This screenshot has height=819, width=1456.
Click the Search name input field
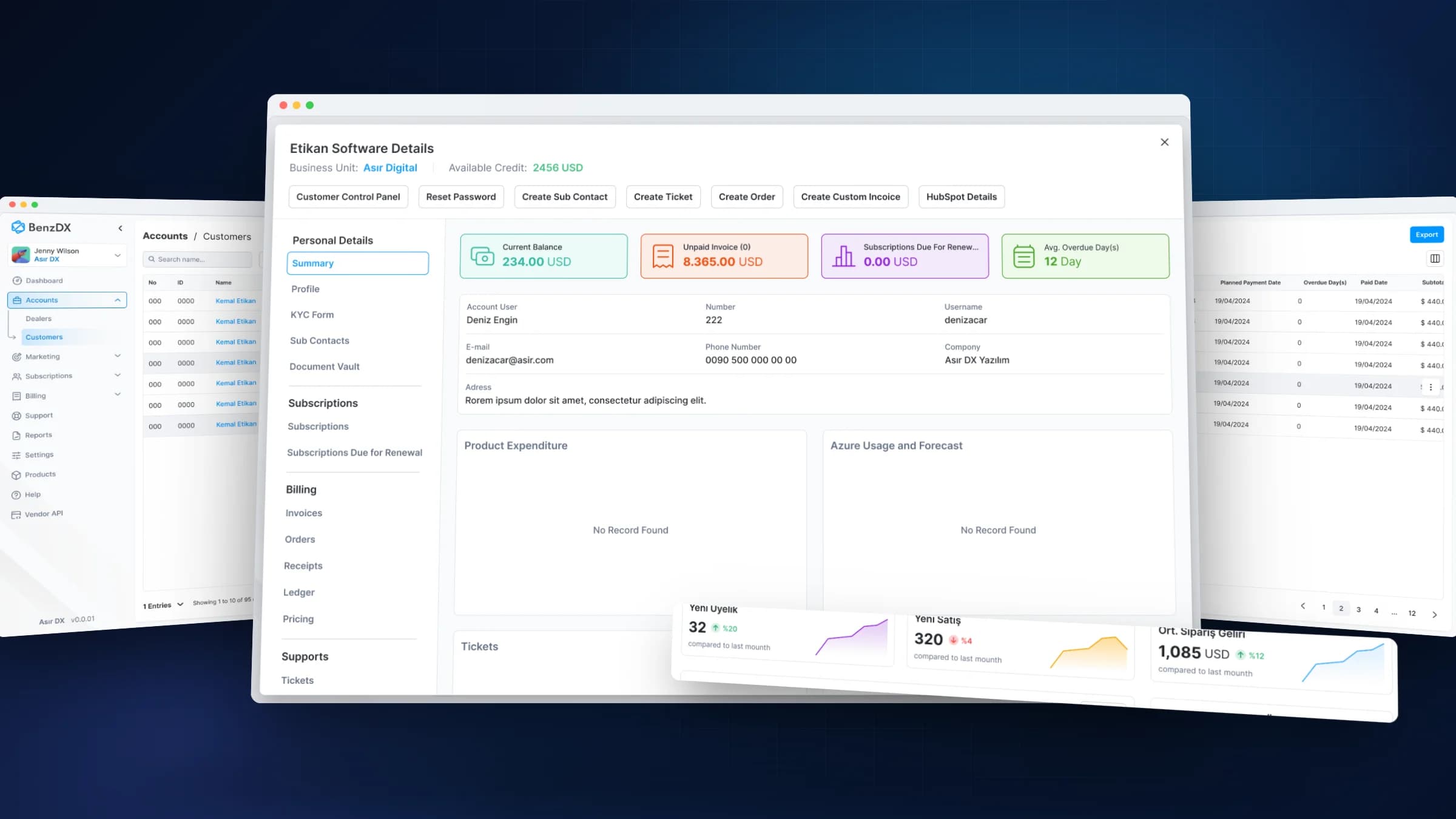[x=197, y=260]
